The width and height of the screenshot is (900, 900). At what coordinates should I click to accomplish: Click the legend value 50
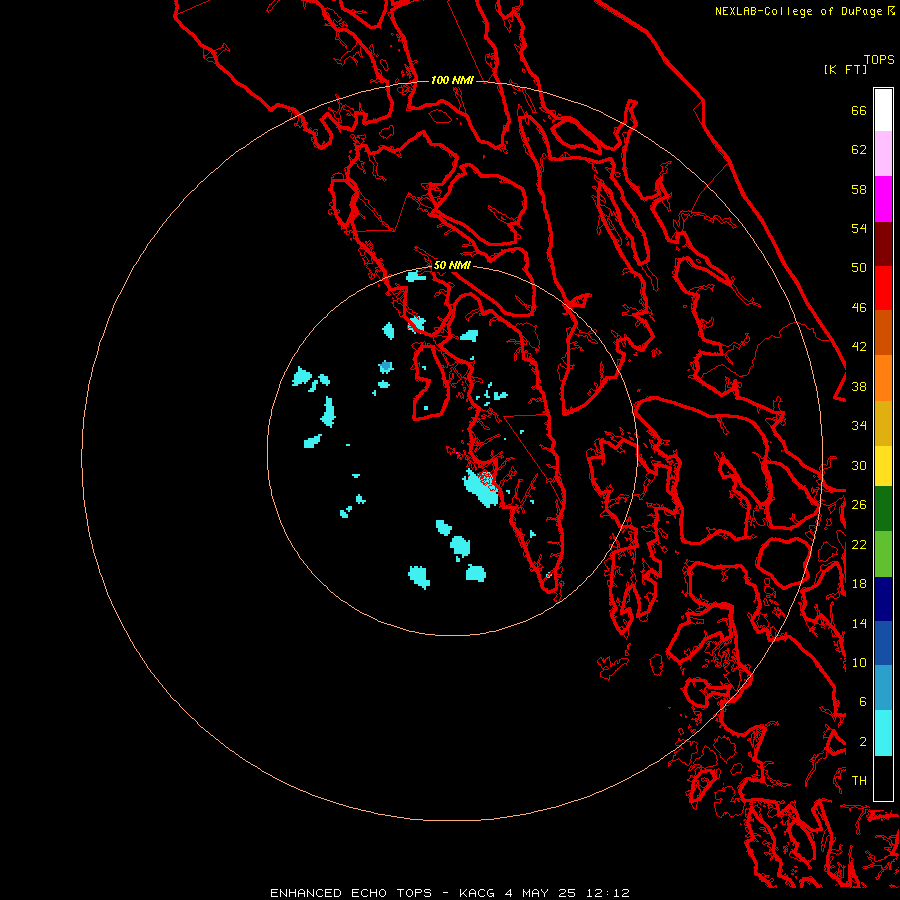(x=859, y=267)
